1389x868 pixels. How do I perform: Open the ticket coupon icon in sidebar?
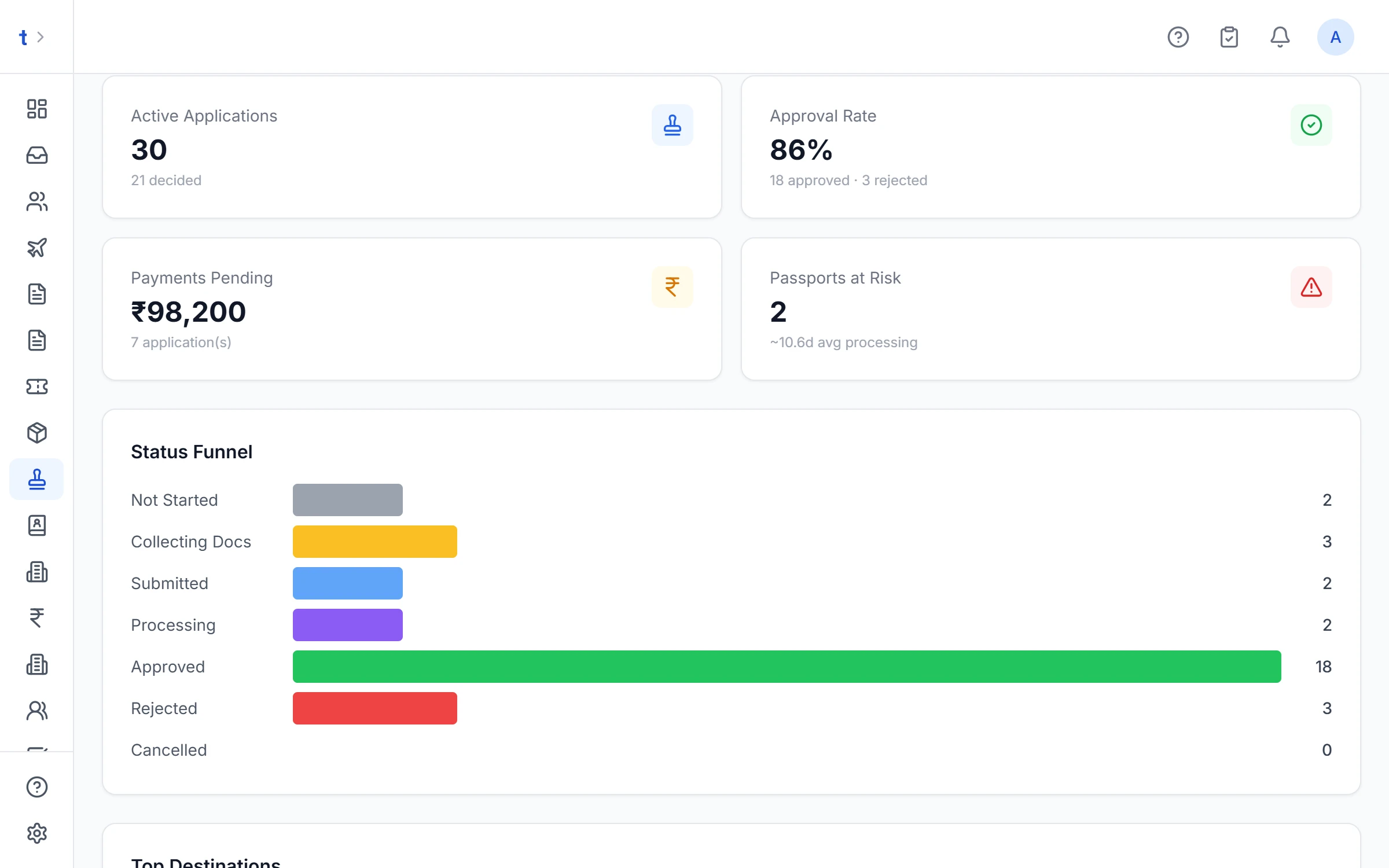coord(36,387)
